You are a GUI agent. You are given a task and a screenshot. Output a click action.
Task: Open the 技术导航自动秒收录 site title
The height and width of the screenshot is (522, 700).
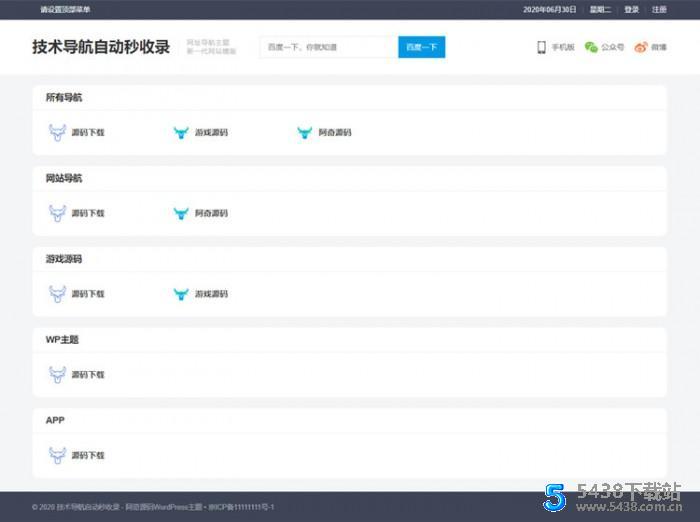click(101, 47)
